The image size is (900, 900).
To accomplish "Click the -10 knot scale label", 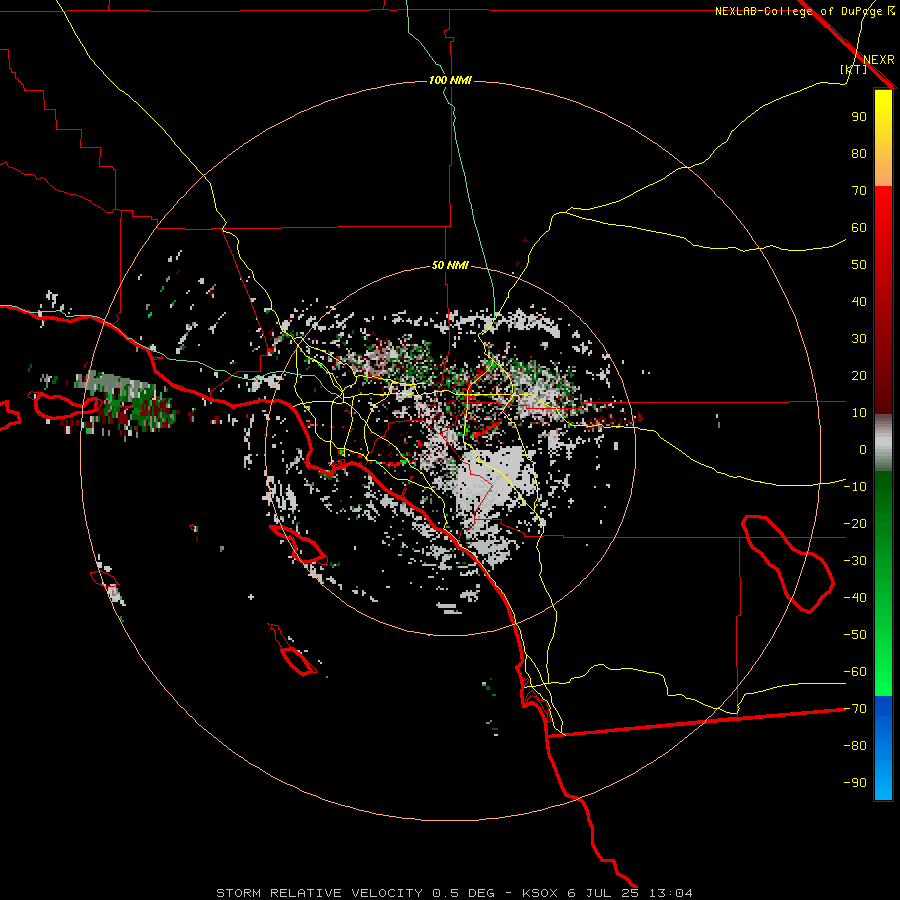I will [x=855, y=487].
